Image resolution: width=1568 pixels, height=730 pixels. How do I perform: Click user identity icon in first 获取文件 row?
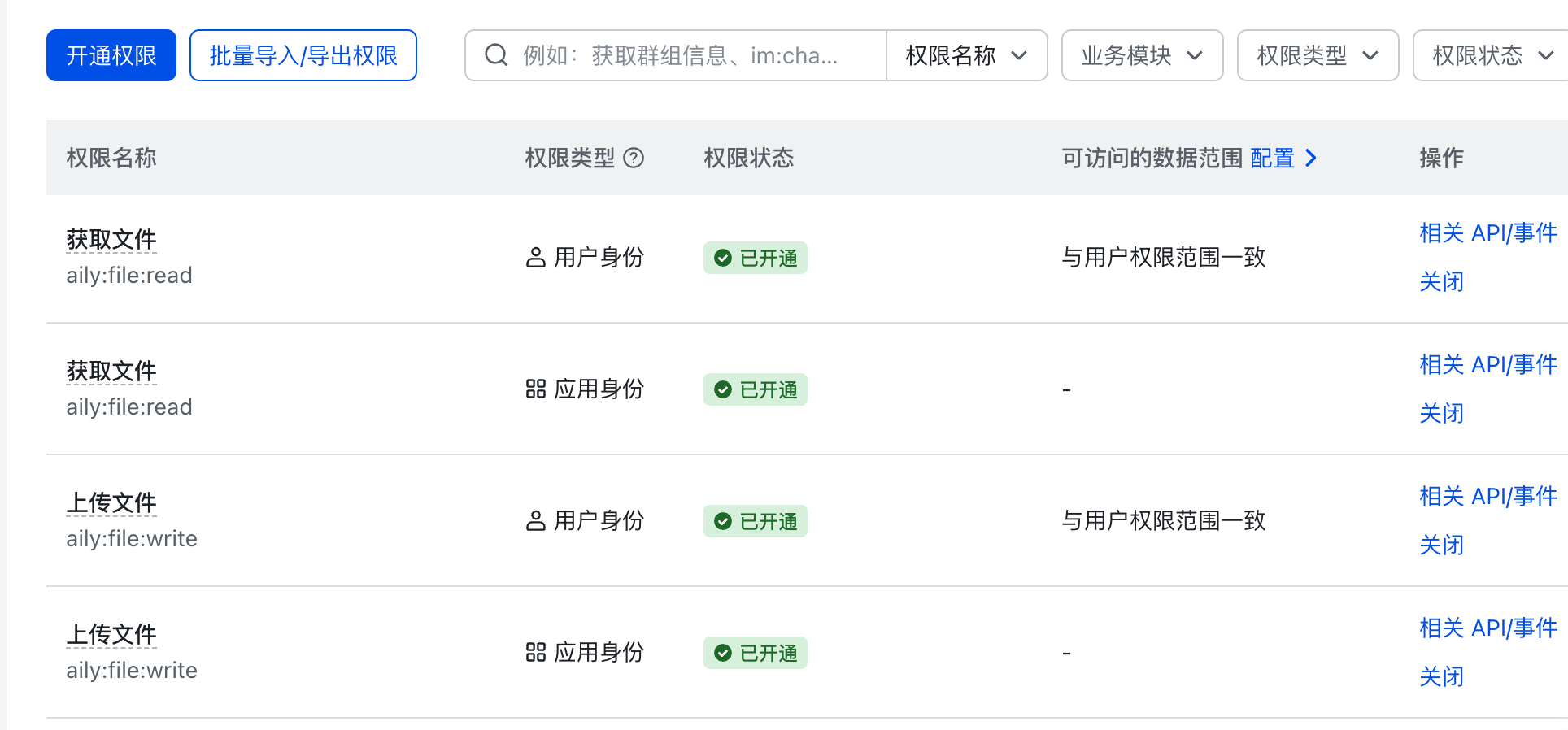pyautogui.click(x=536, y=258)
